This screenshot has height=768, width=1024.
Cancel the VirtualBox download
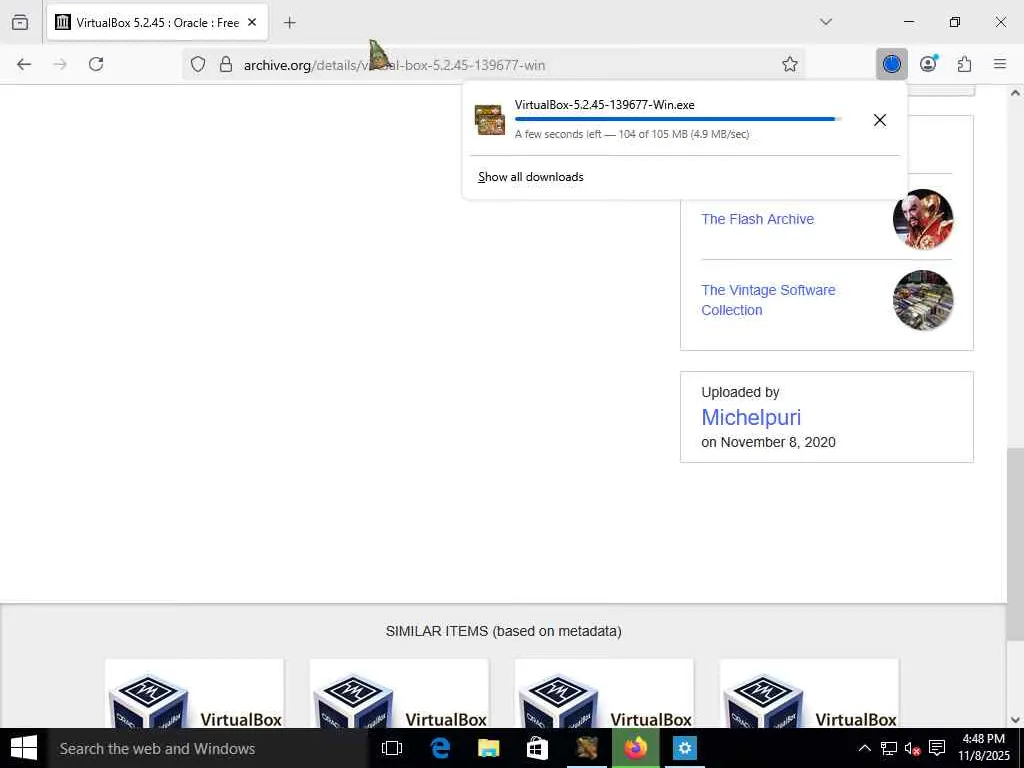(x=880, y=120)
